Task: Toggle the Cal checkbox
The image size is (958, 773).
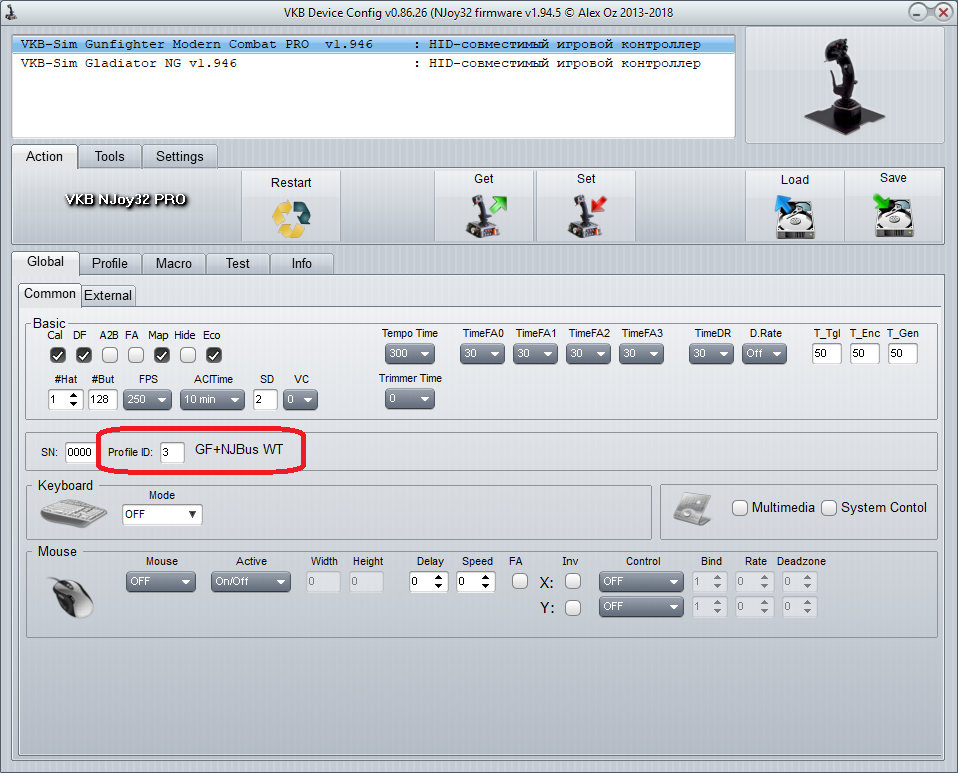Action: point(57,354)
